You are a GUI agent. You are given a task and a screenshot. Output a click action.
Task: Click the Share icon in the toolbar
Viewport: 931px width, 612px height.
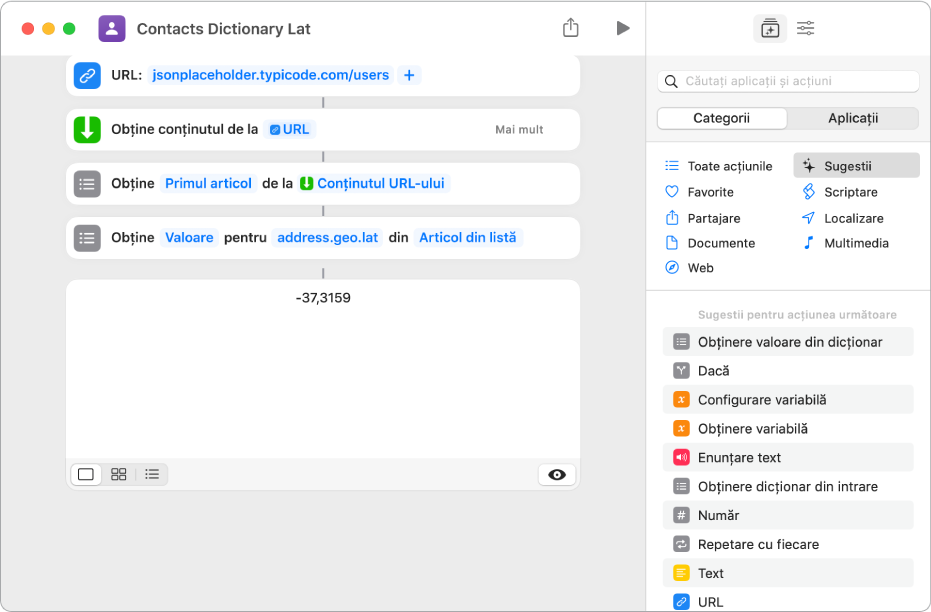[x=571, y=28]
